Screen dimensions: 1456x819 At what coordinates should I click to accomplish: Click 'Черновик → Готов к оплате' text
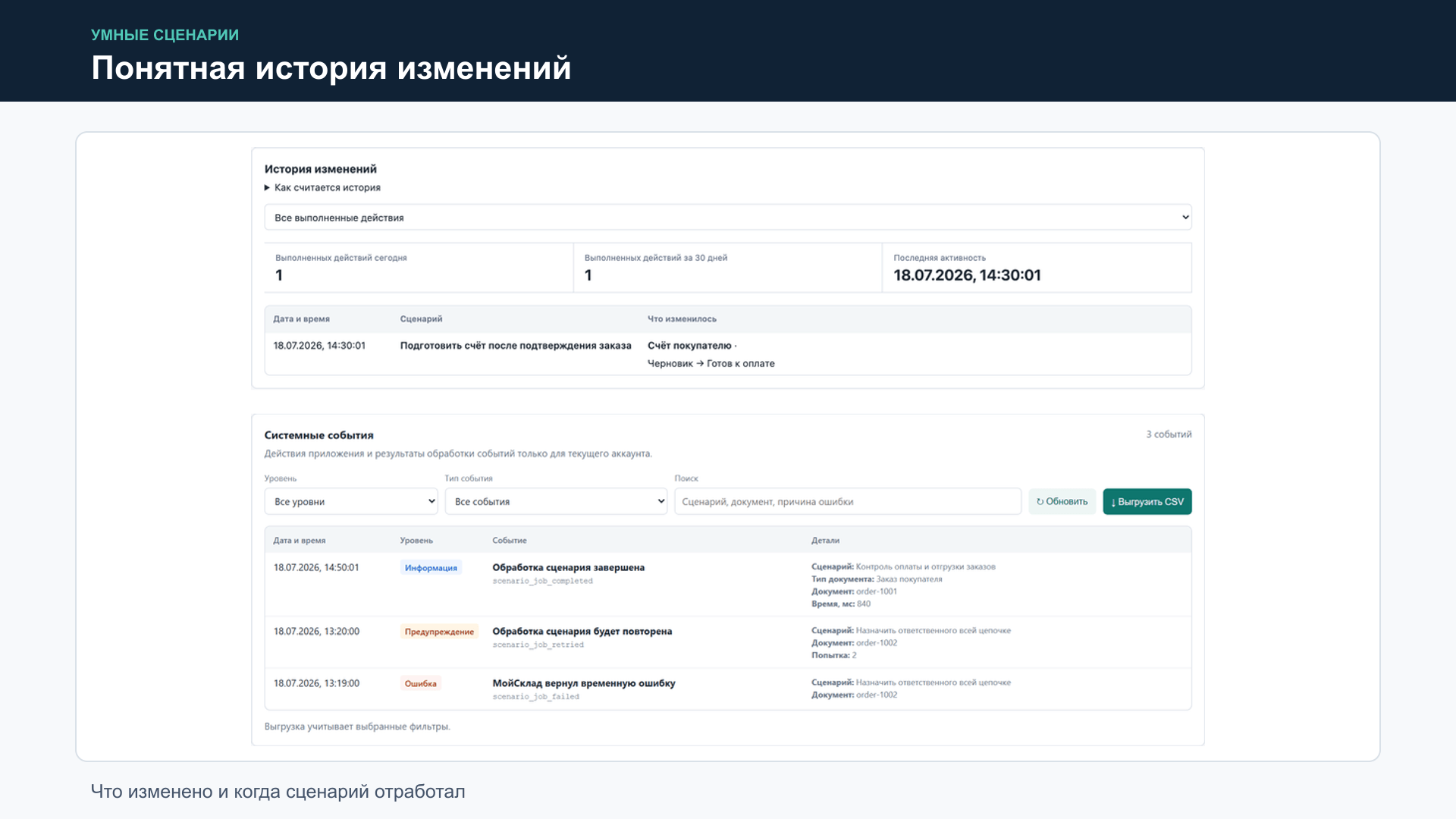pos(711,363)
